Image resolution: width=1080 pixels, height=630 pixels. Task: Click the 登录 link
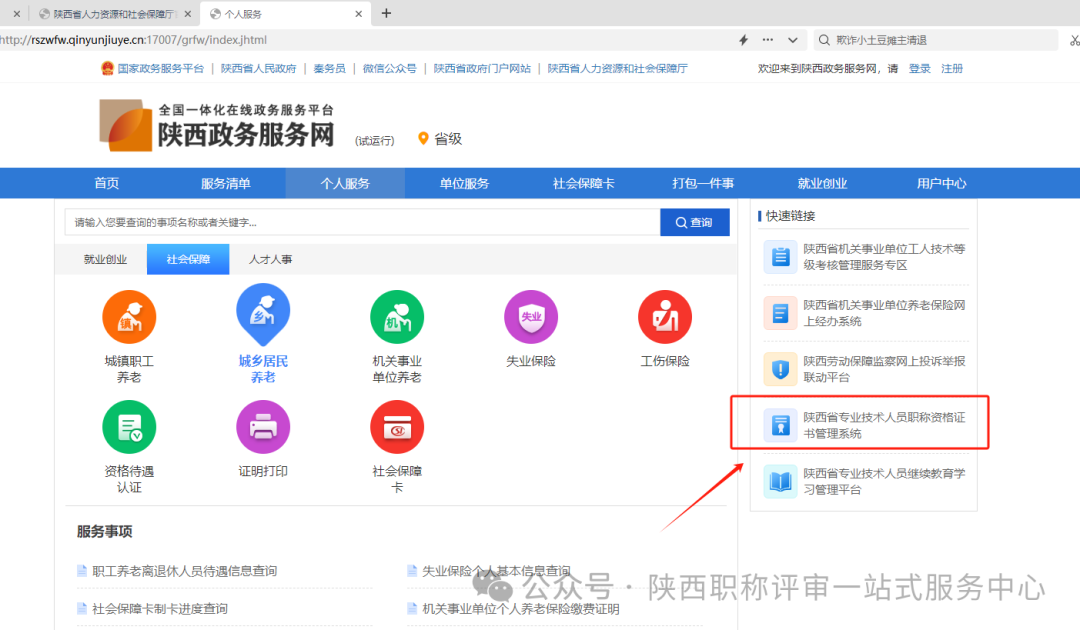pyautogui.click(x=920, y=68)
